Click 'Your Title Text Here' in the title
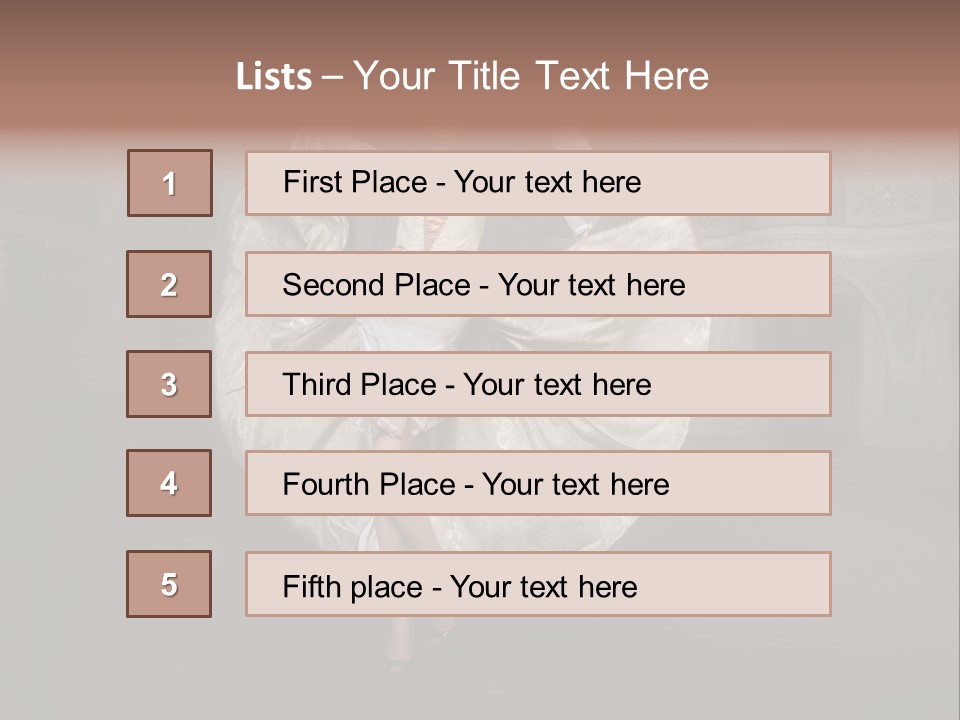The height and width of the screenshot is (720, 960). 531,76
